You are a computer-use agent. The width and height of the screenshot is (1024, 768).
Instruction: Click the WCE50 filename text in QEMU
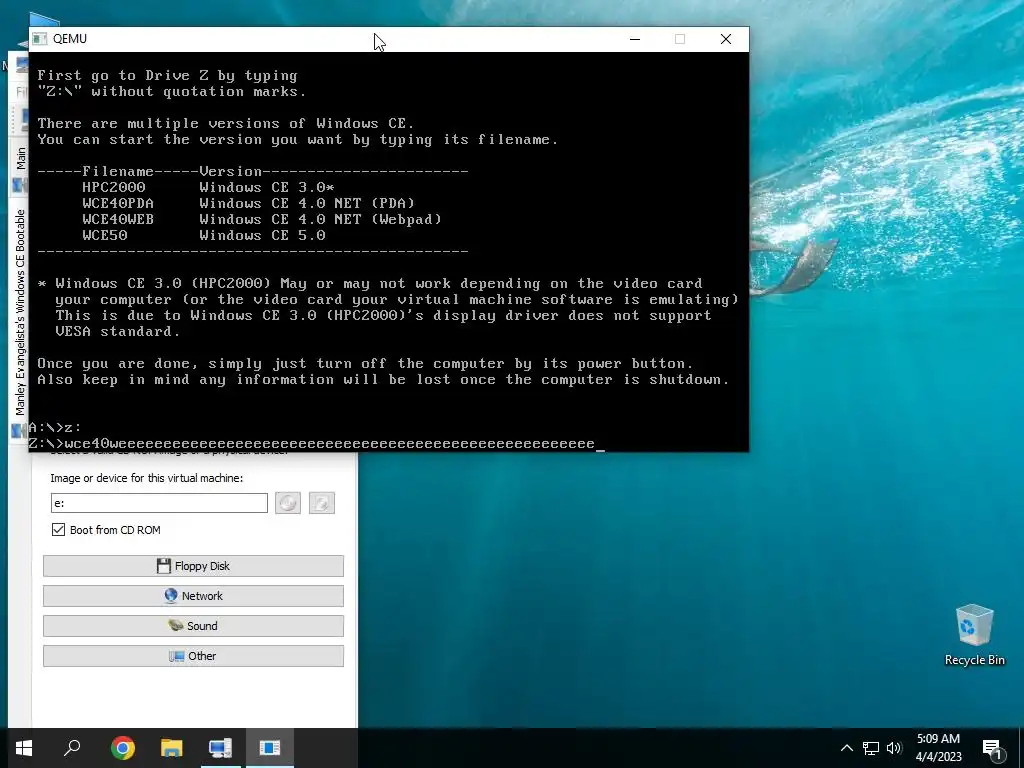[x=104, y=235]
